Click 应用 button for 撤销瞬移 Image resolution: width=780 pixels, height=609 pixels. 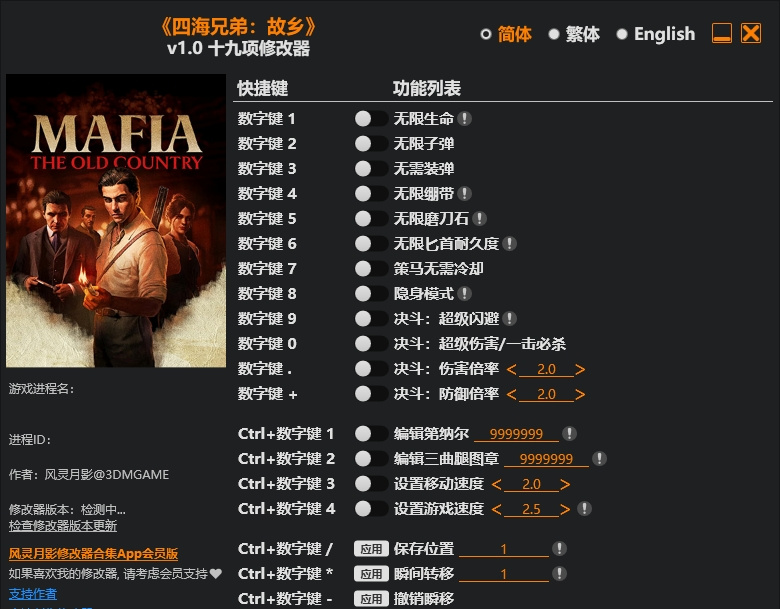(371, 598)
